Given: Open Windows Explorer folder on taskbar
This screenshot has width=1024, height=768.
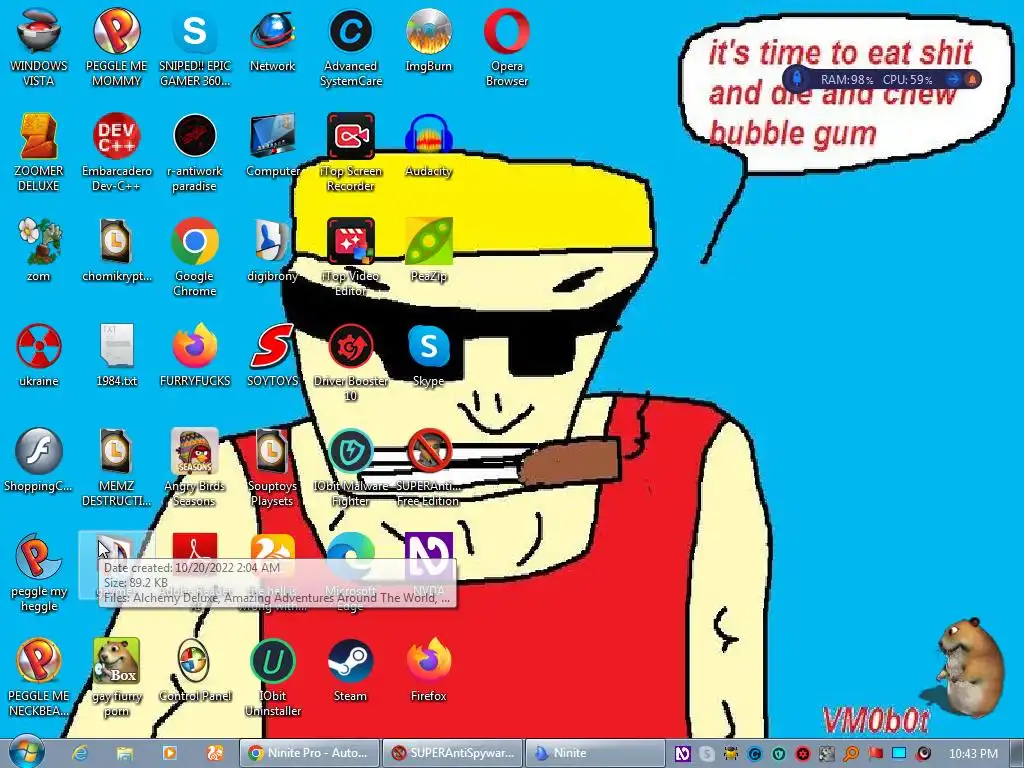Looking at the screenshot, I should [125, 753].
